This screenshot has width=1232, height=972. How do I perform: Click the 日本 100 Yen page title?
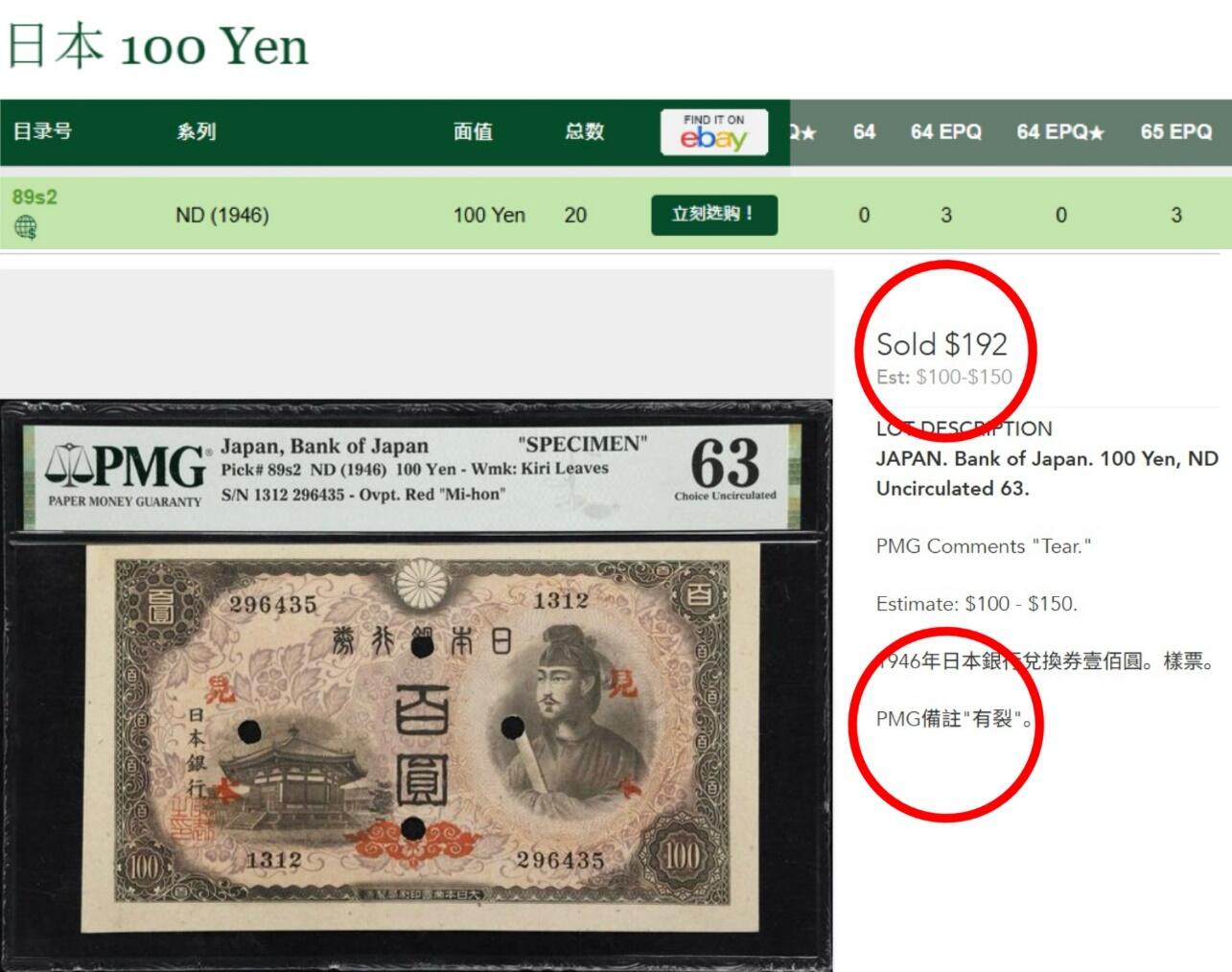point(157,45)
